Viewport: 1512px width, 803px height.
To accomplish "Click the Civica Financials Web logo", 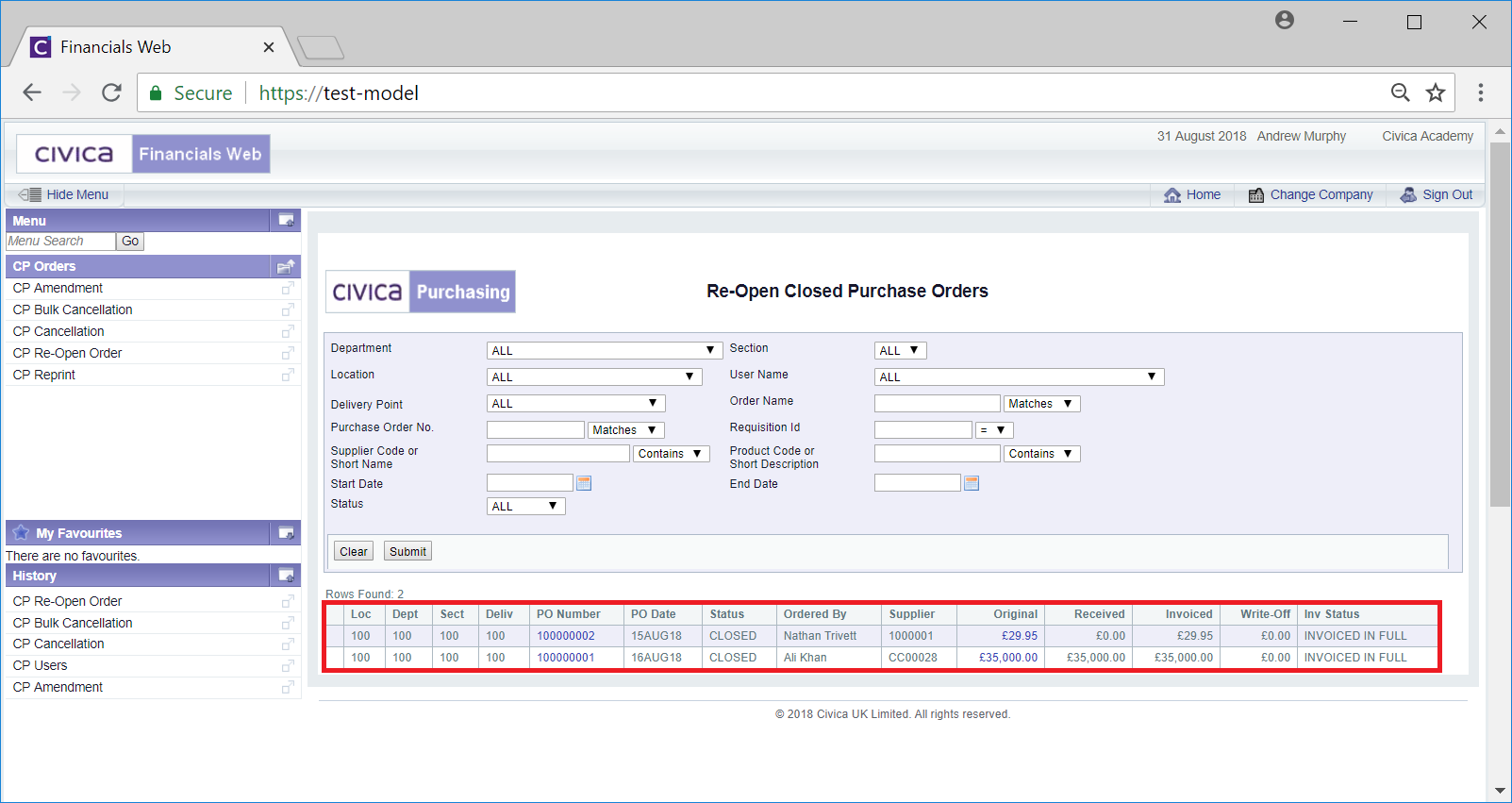I will (x=143, y=154).
